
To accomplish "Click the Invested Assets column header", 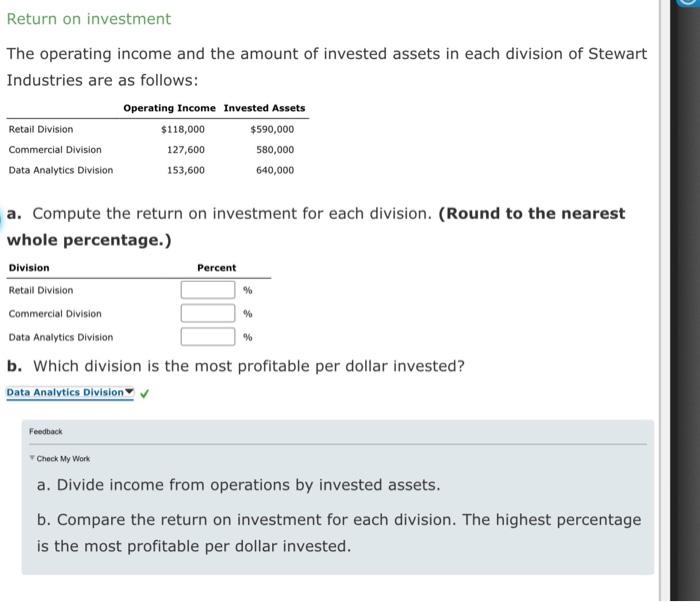I will point(264,108).
